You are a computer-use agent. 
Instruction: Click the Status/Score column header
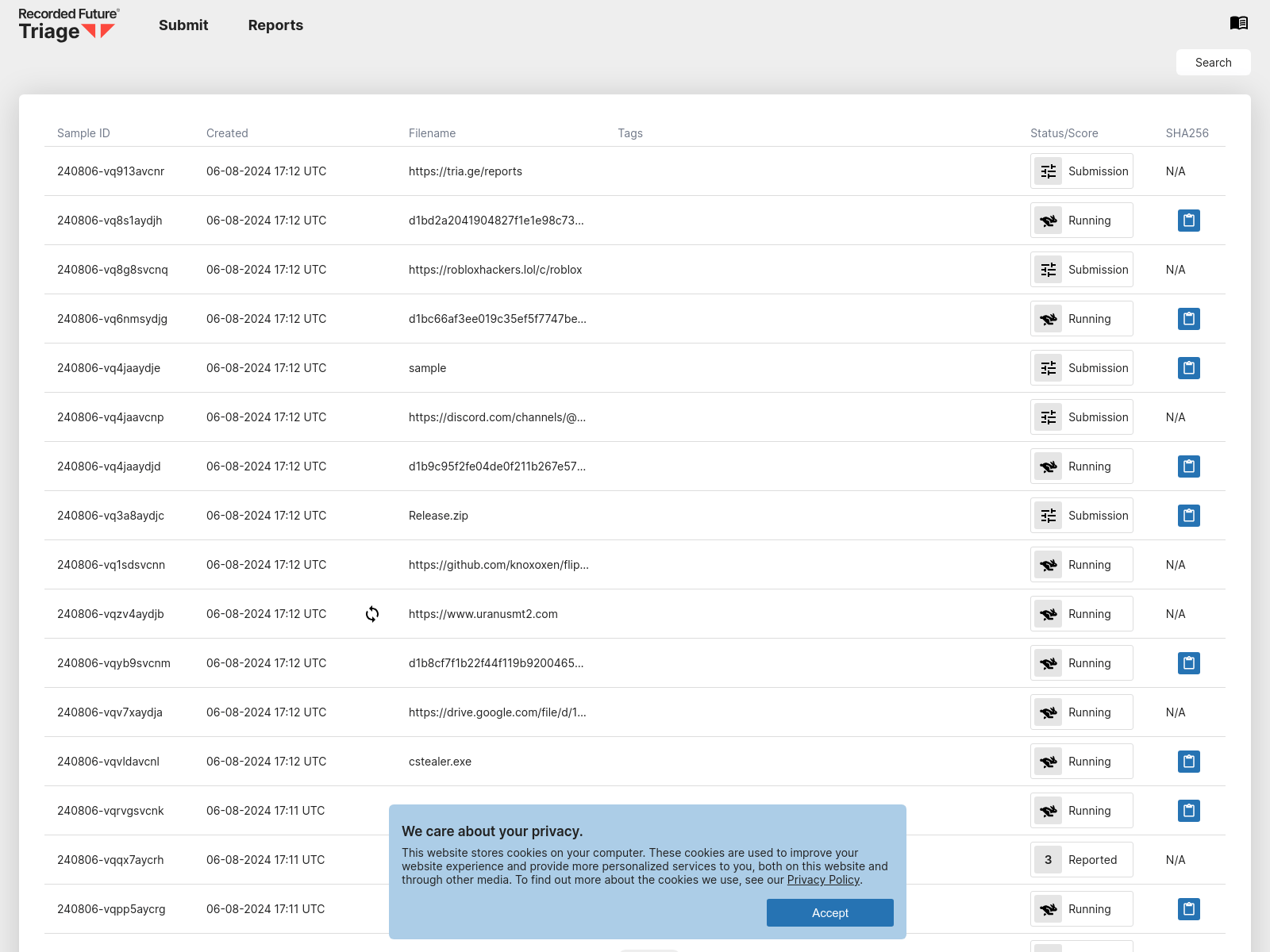[1064, 133]
